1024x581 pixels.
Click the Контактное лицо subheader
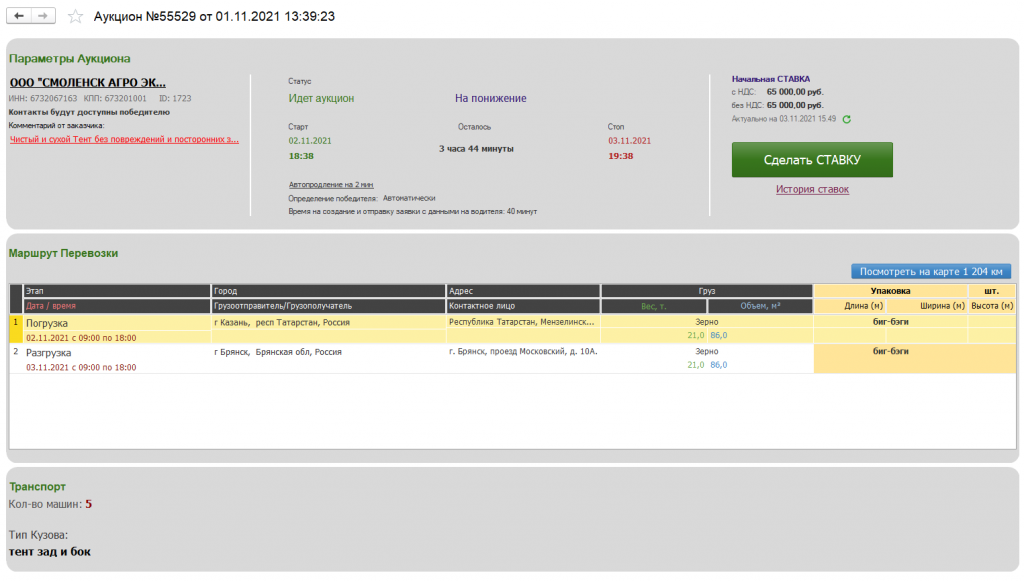click(522, 306)
